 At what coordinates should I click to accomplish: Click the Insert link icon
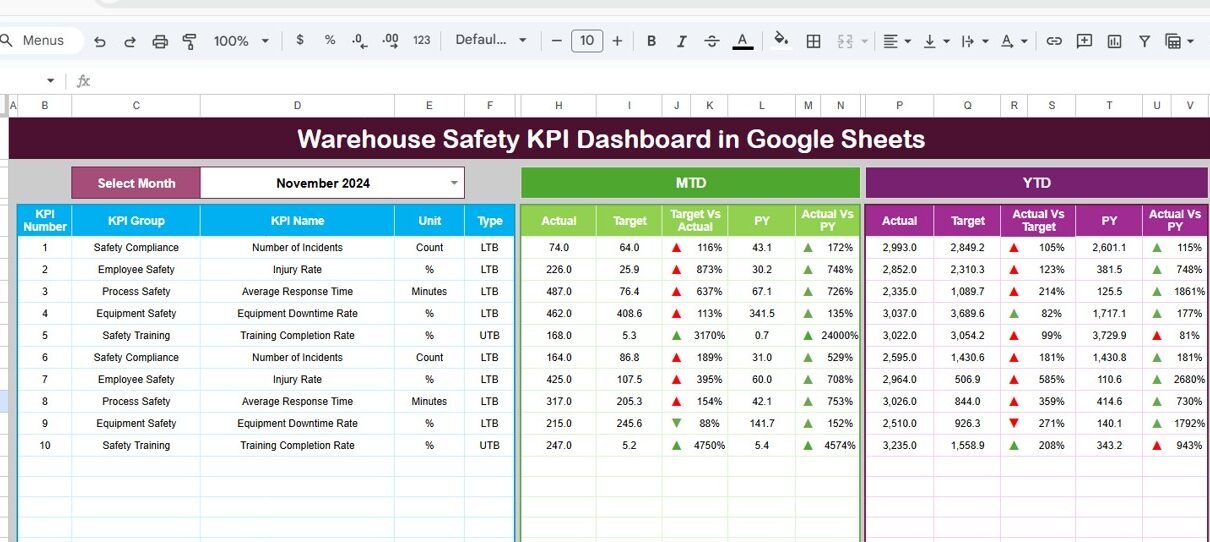(1054, 41)
